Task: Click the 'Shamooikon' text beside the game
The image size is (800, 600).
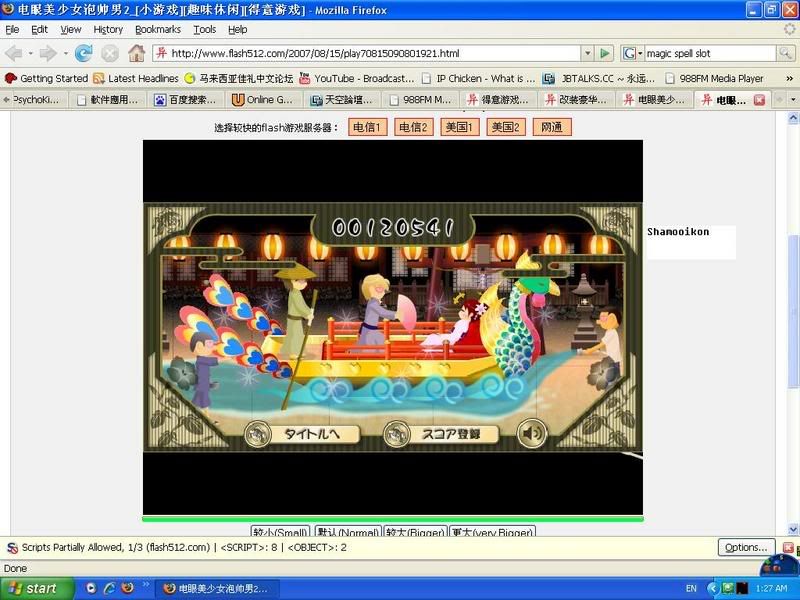Action: point(678,232)
